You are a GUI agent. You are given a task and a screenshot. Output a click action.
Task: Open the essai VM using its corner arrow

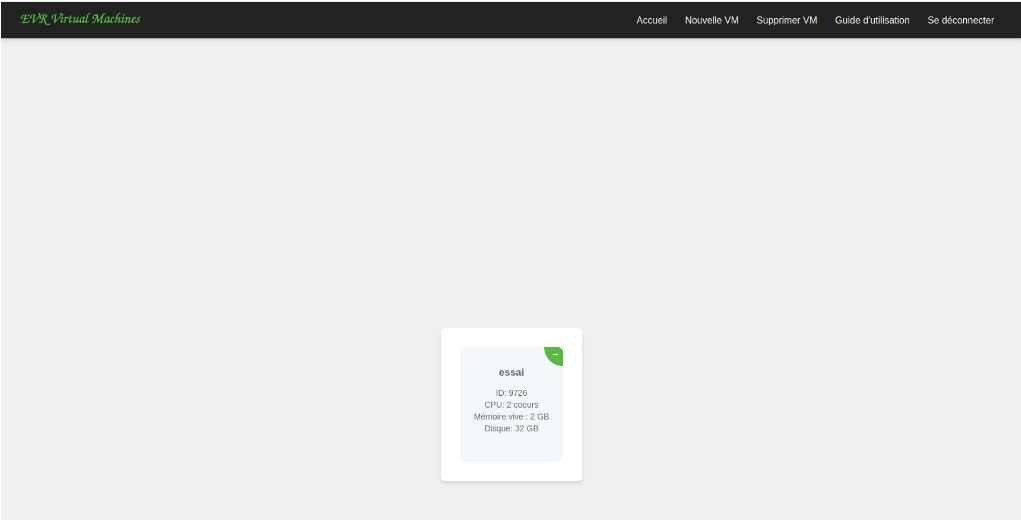pyautogui.click(x=554, y=355)
